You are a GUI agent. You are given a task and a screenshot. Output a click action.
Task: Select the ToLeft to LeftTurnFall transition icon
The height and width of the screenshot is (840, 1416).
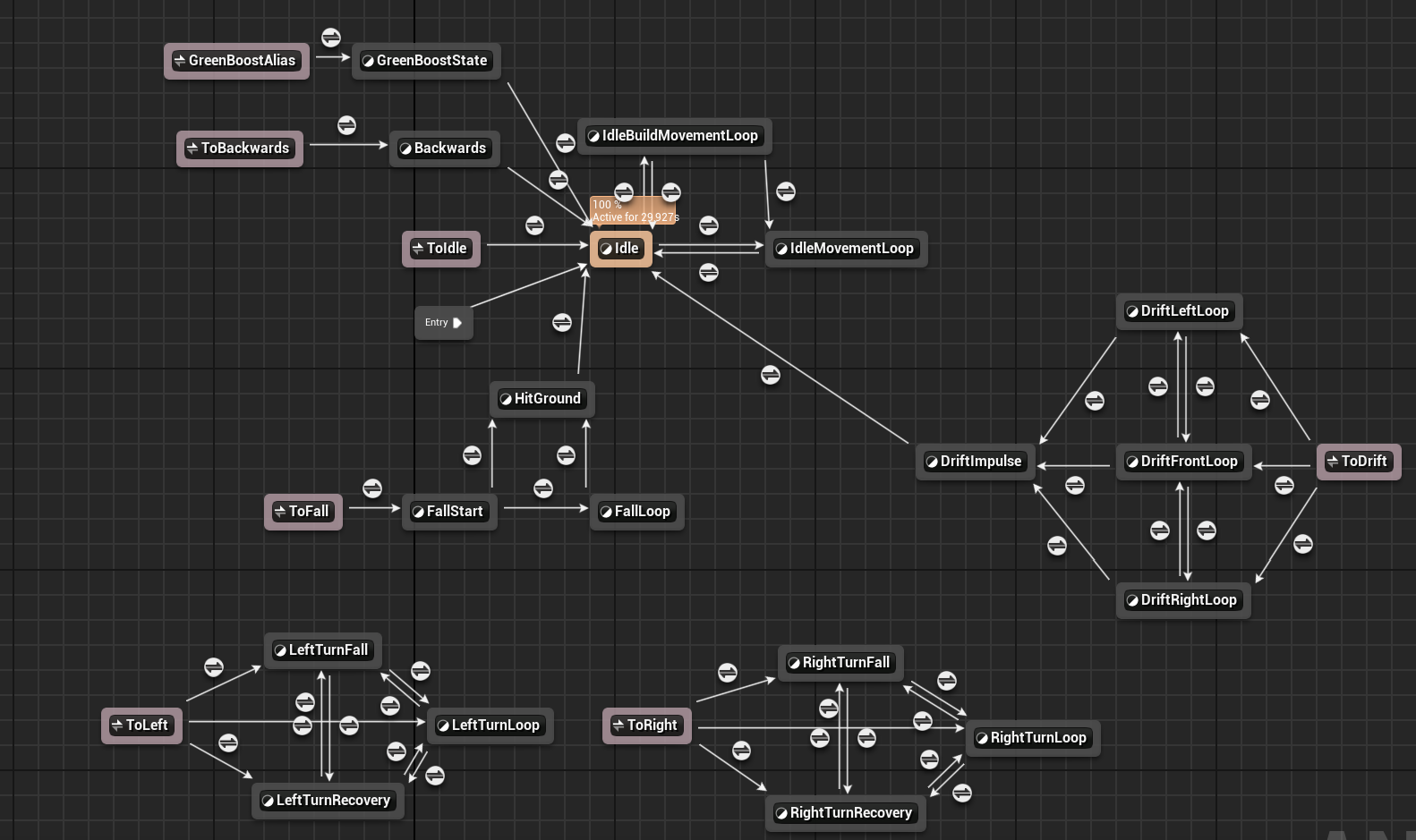214,667
